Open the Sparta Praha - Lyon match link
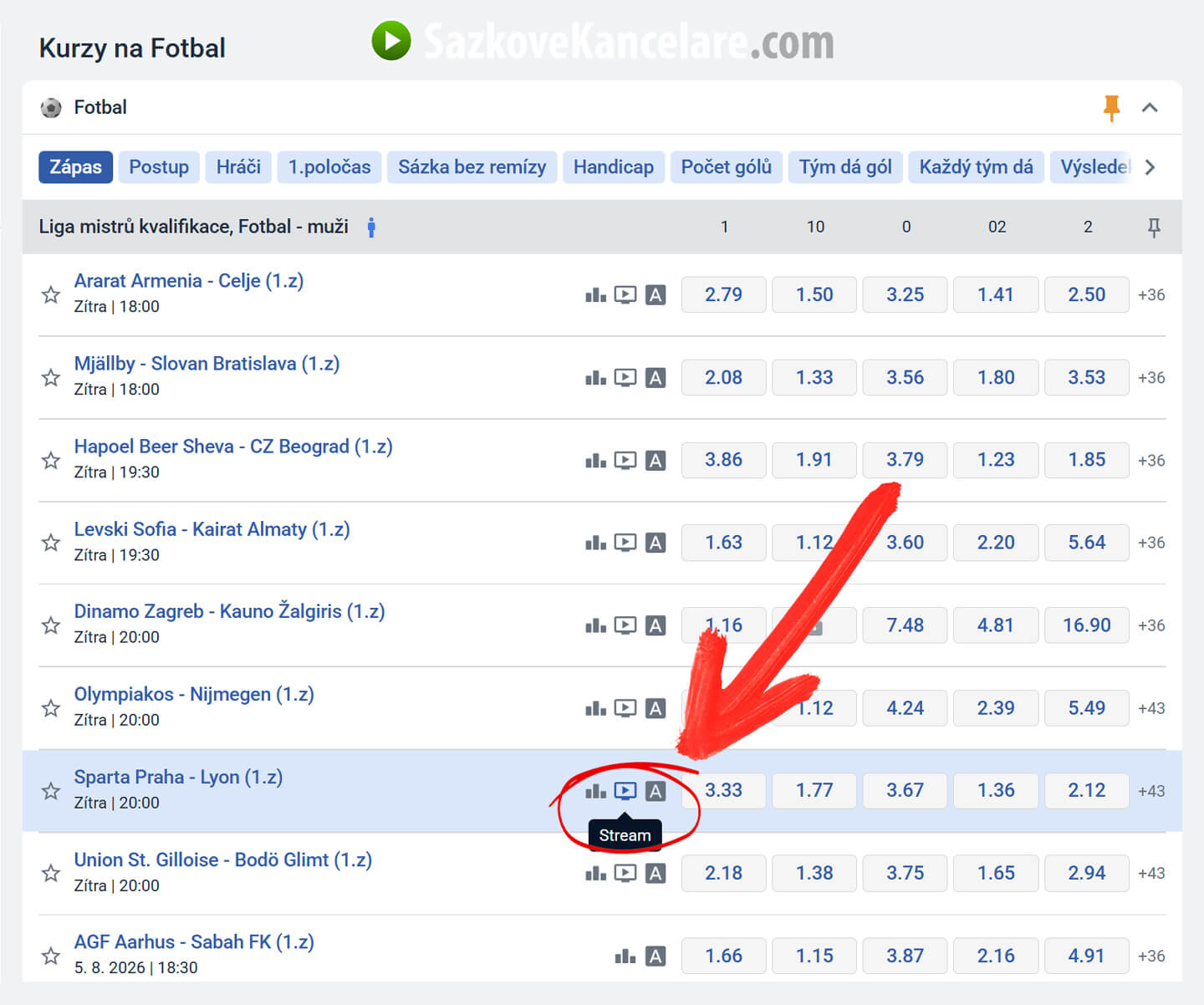Screen dimensions: 1204x1005 (x=178, y=777)
